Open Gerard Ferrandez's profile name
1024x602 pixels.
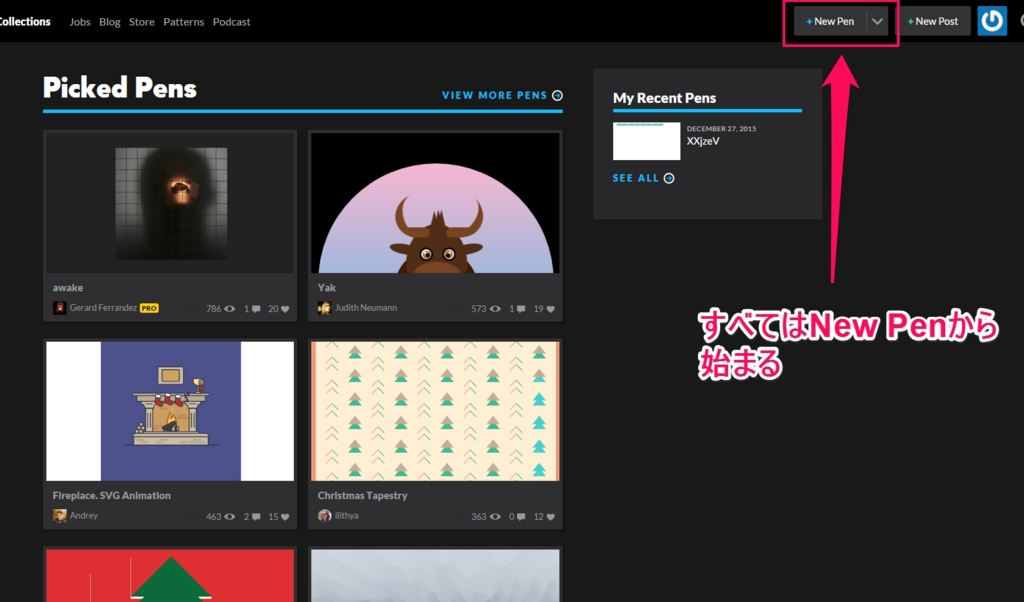pyautogui.click(x=103, y=308)
